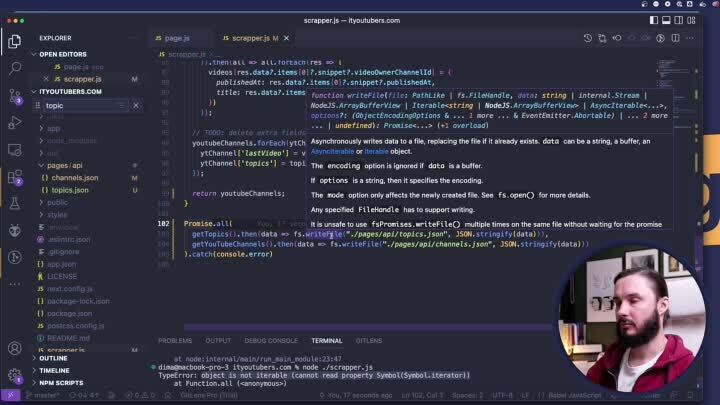Select scrapper.js under Open Editors

tap(82, 79)
